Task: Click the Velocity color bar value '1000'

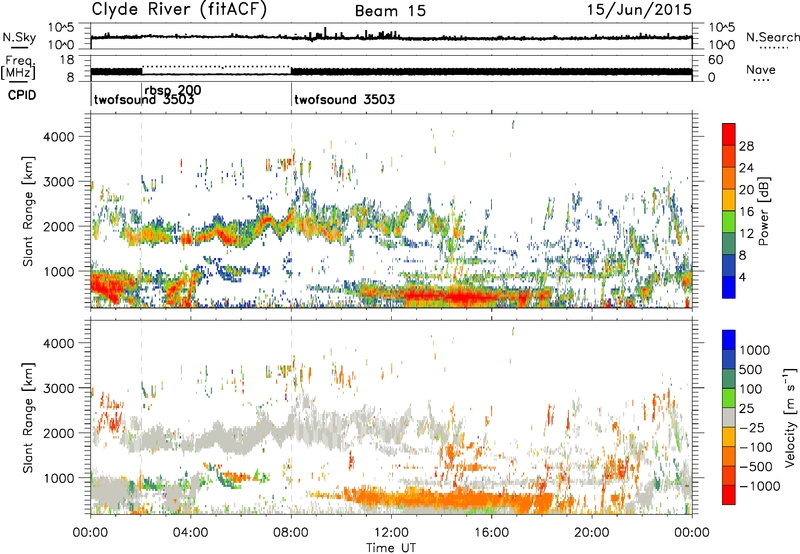Action: coord(755,350)
